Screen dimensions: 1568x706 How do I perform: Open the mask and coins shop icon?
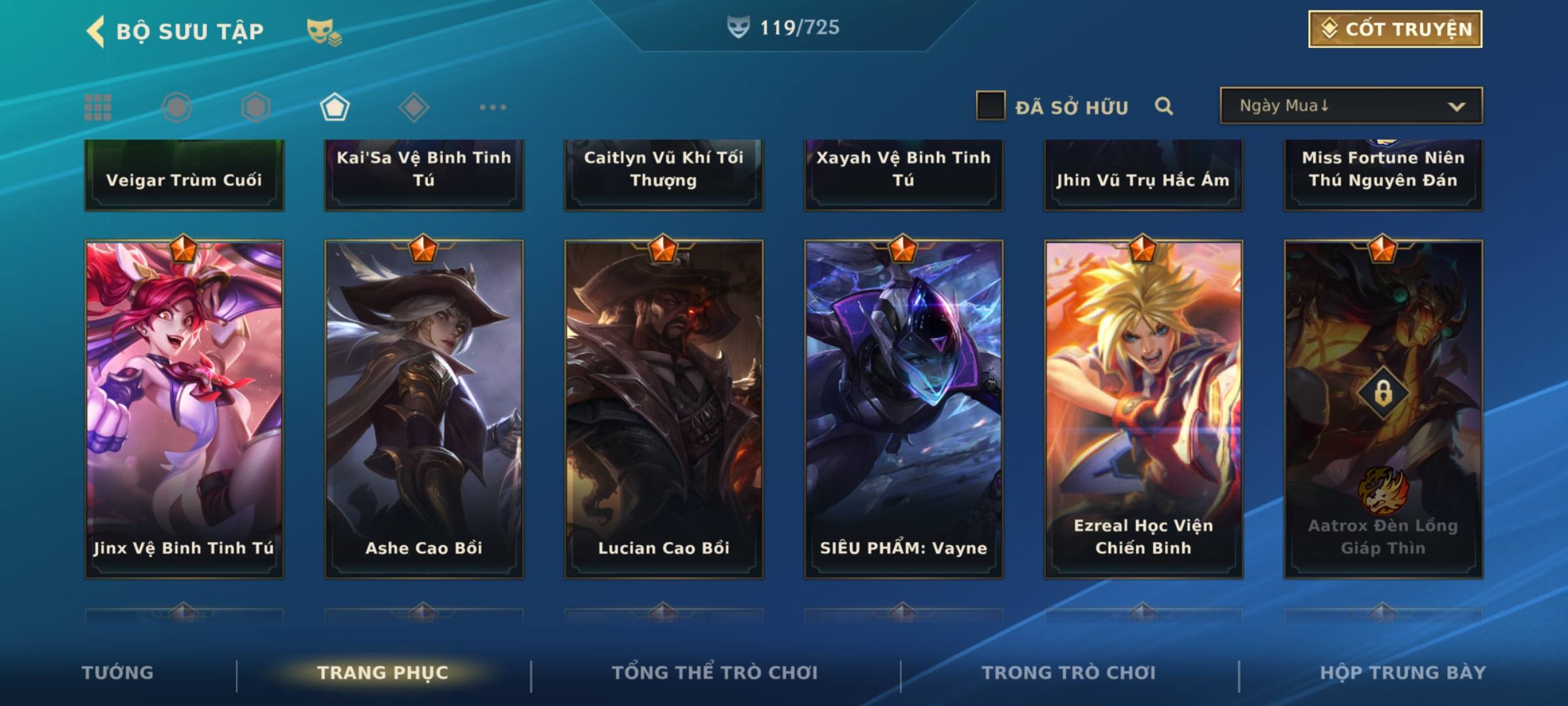pyautogui.click(x=324, y=32)
